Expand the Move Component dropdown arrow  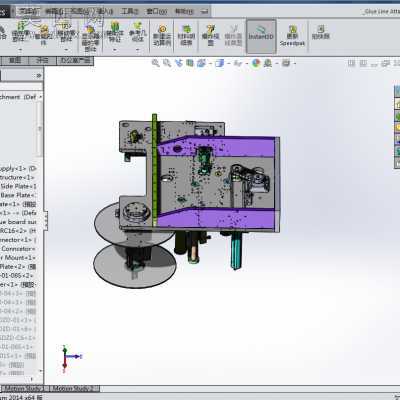66,50
